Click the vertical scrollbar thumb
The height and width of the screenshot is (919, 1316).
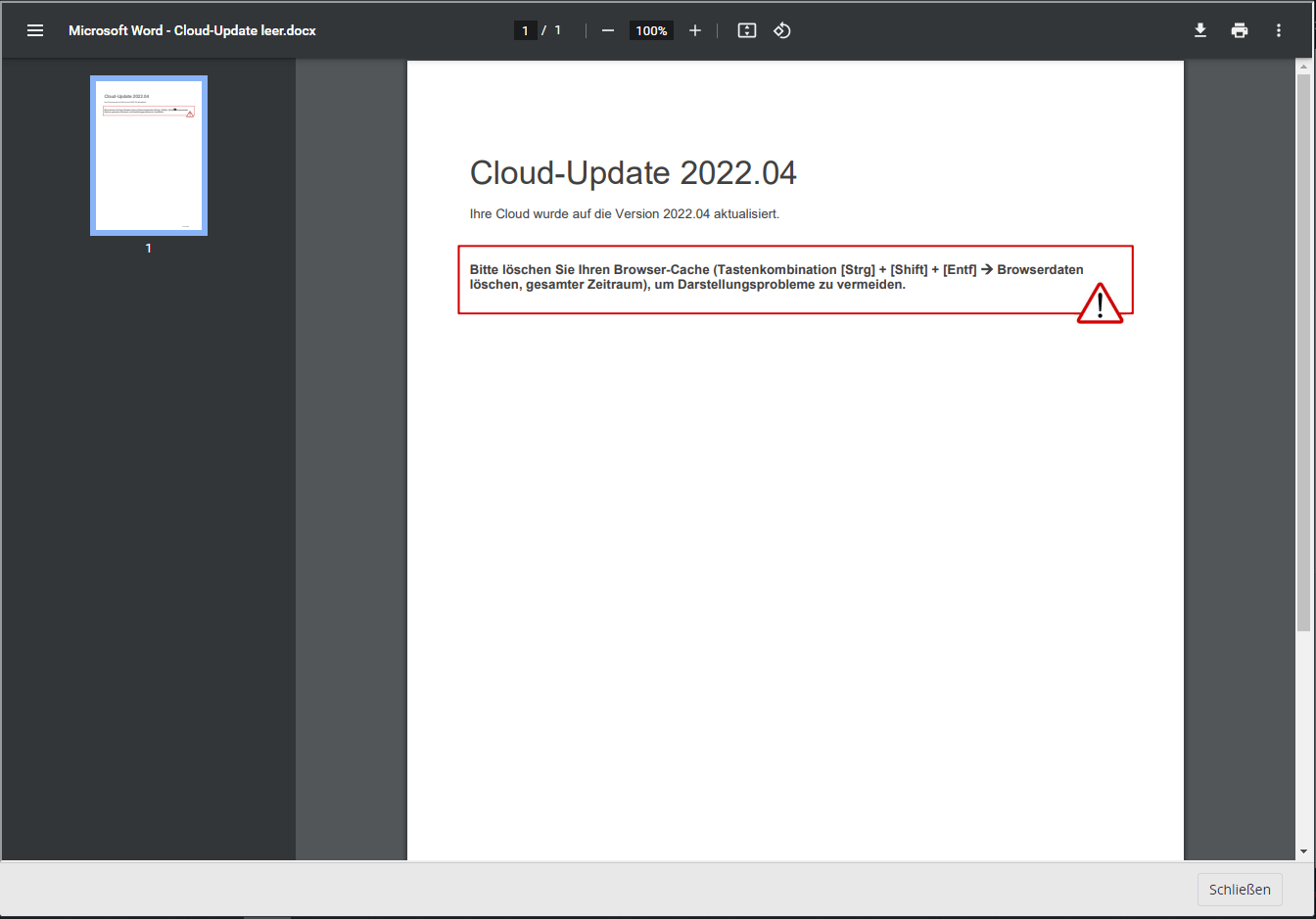pos(1303,352)
